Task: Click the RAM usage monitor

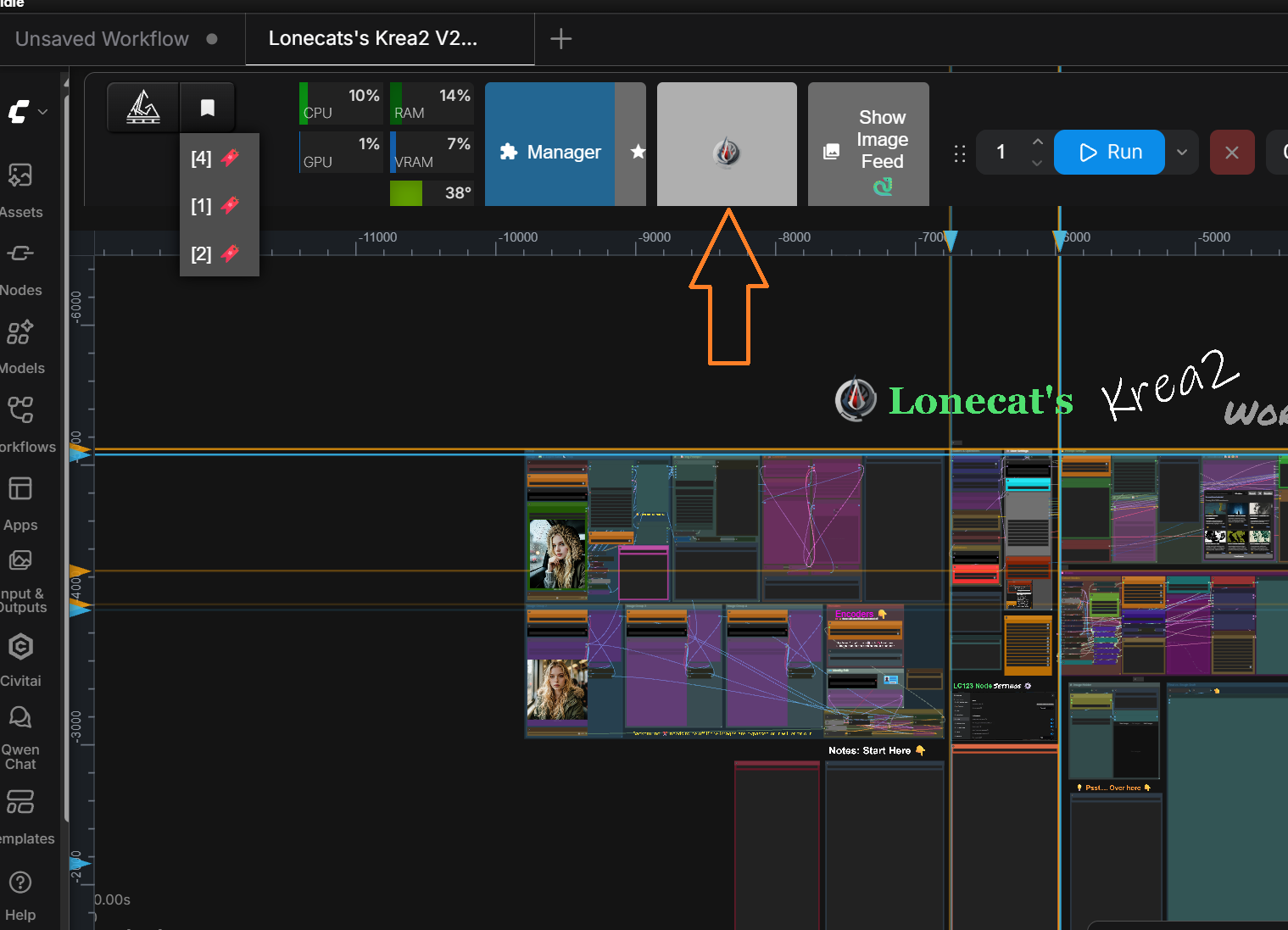Action: point(432,103)
